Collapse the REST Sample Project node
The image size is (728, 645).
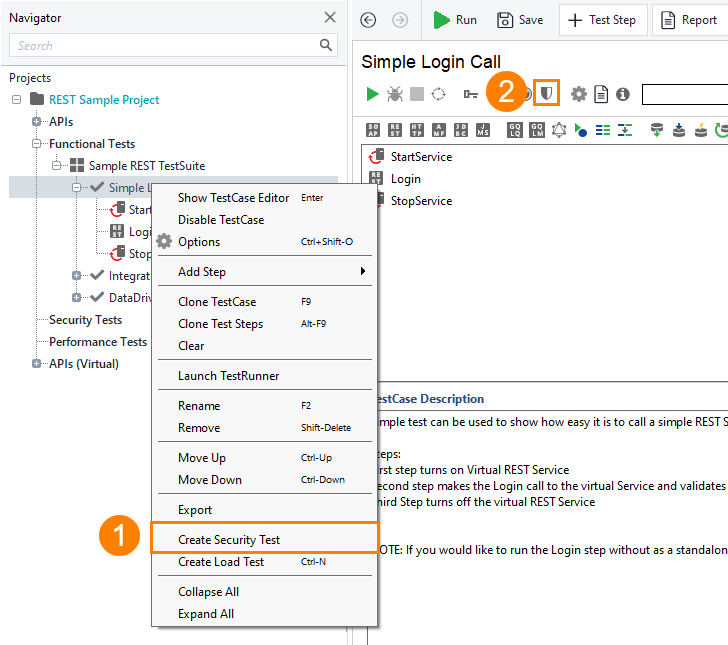click(x=16, y=99)
